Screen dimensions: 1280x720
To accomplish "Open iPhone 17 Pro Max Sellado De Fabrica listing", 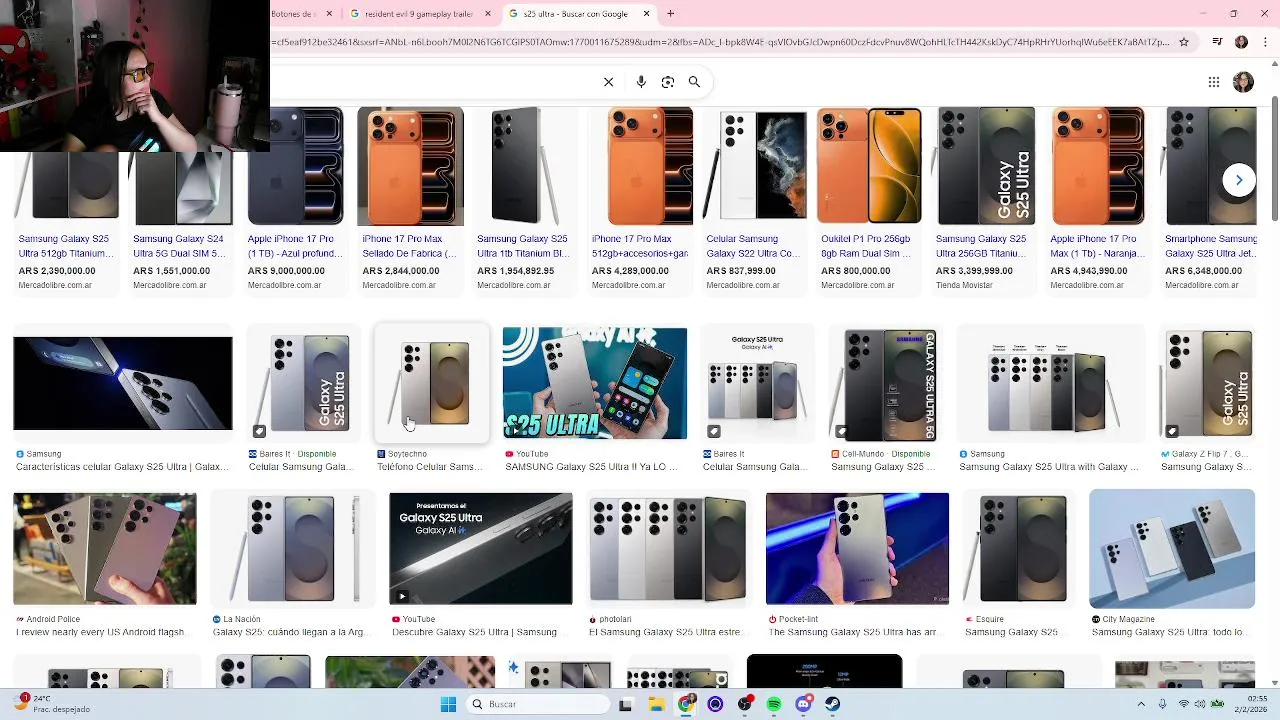I will [x=410, y=200].
